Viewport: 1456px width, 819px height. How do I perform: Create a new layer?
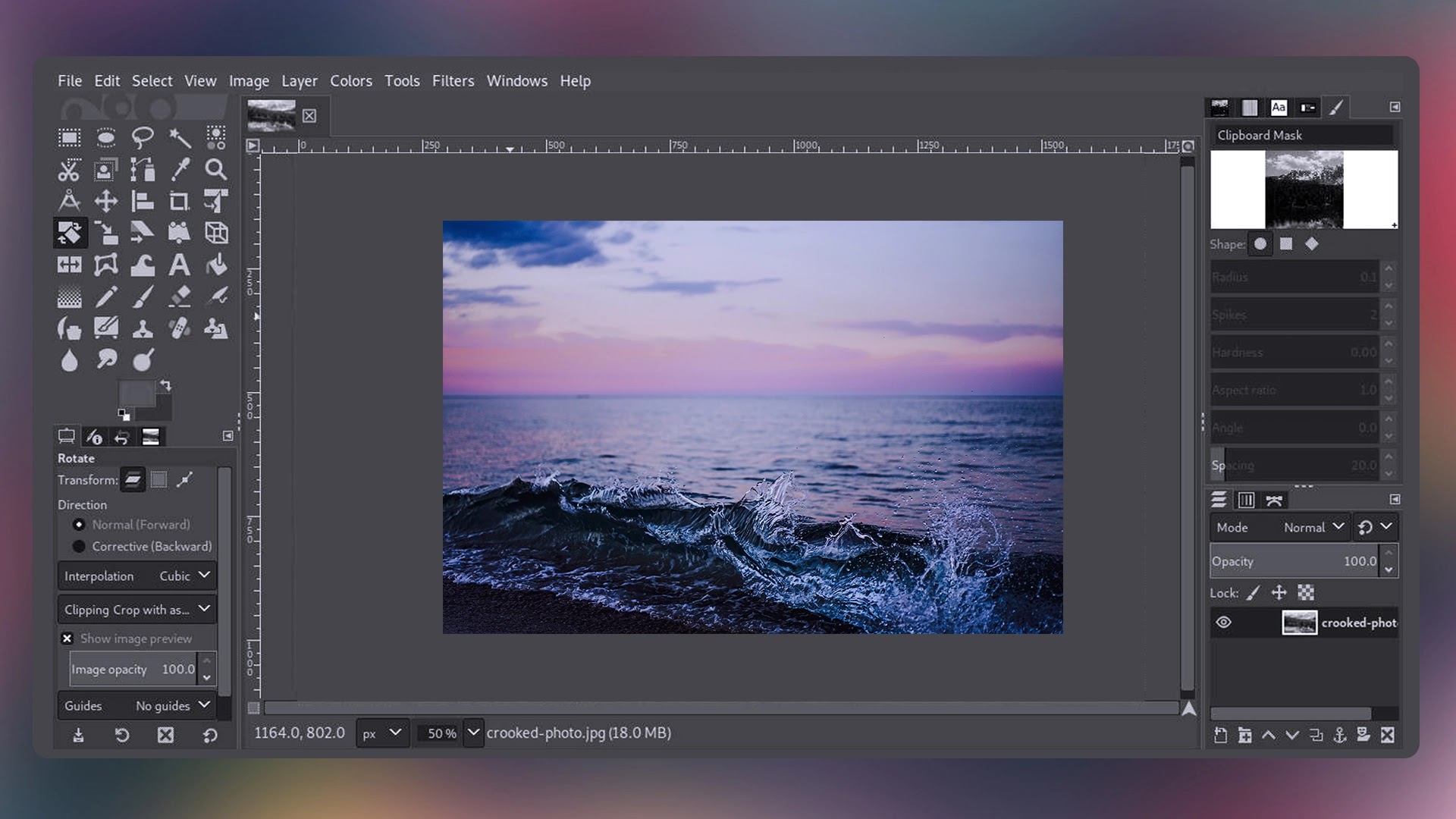1220,735
